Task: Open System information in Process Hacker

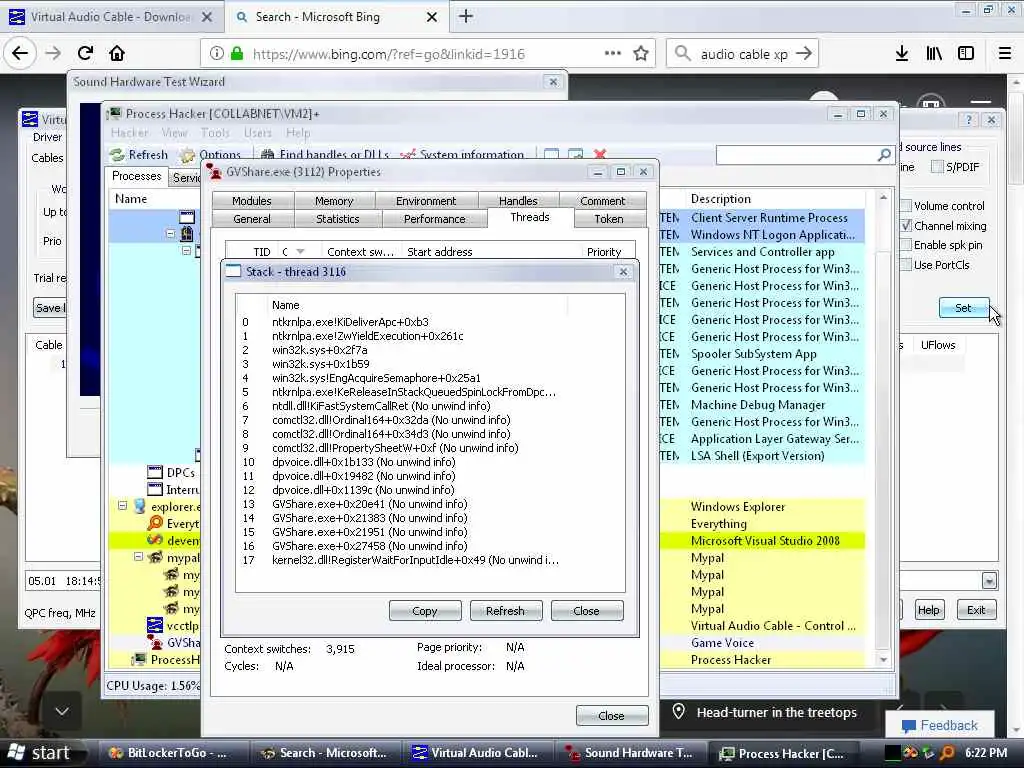Action: [462, 155]
